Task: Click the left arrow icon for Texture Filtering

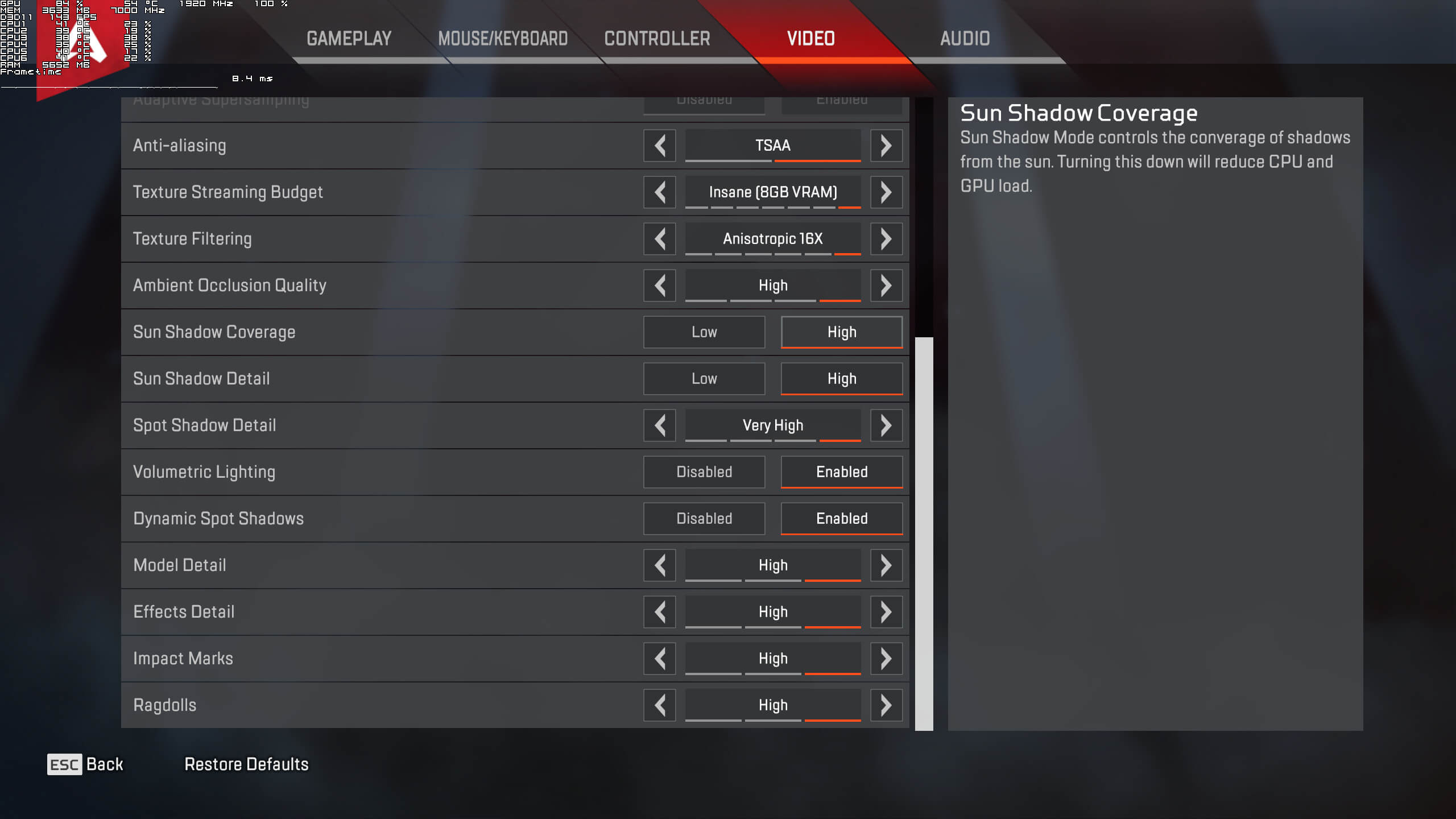Action: coord(659,238)
